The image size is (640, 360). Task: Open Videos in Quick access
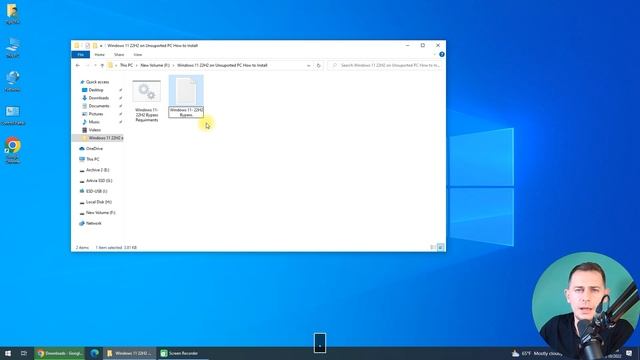click(x=94, y=130)
